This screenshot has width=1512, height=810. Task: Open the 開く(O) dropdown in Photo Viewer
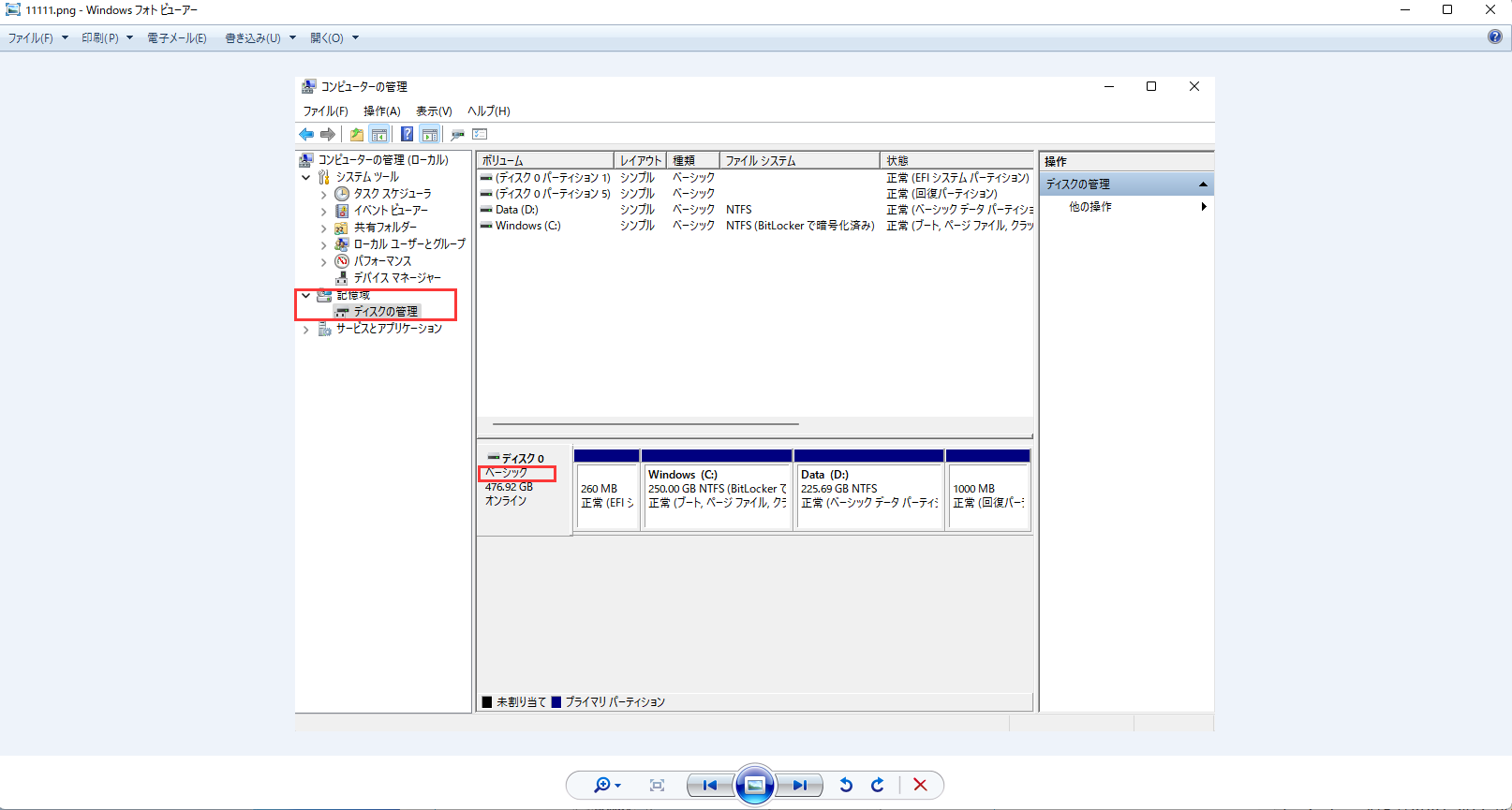pyautogui.click(x=334, y=38)
